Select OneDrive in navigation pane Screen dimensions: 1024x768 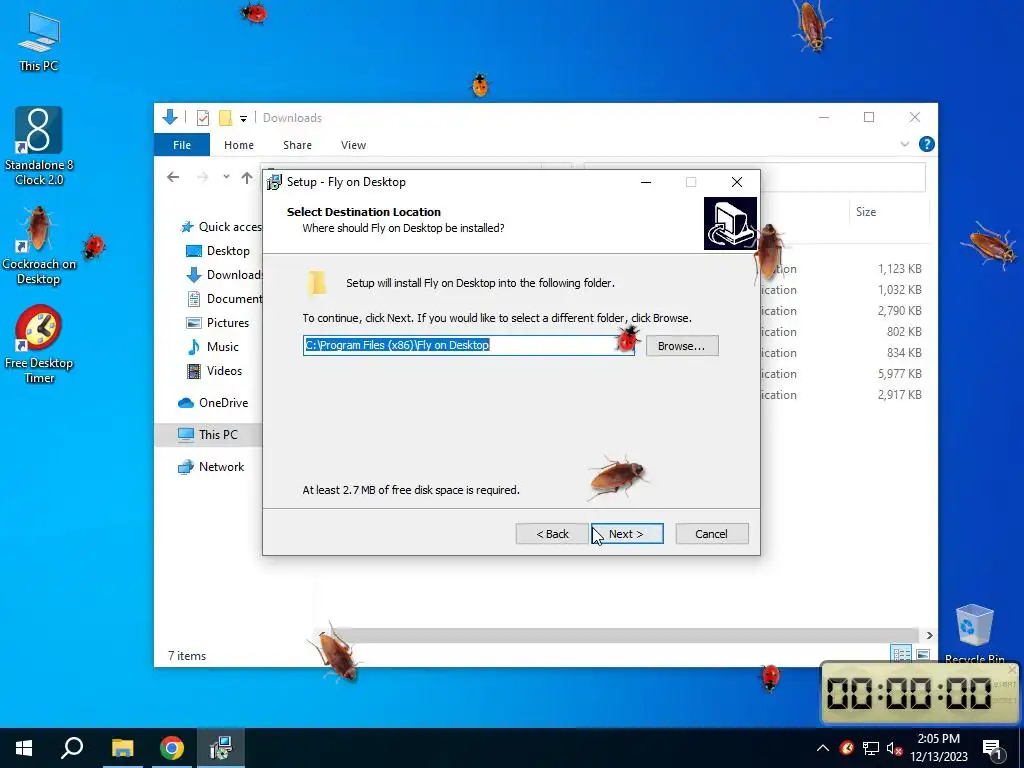[x=213, y=403]
